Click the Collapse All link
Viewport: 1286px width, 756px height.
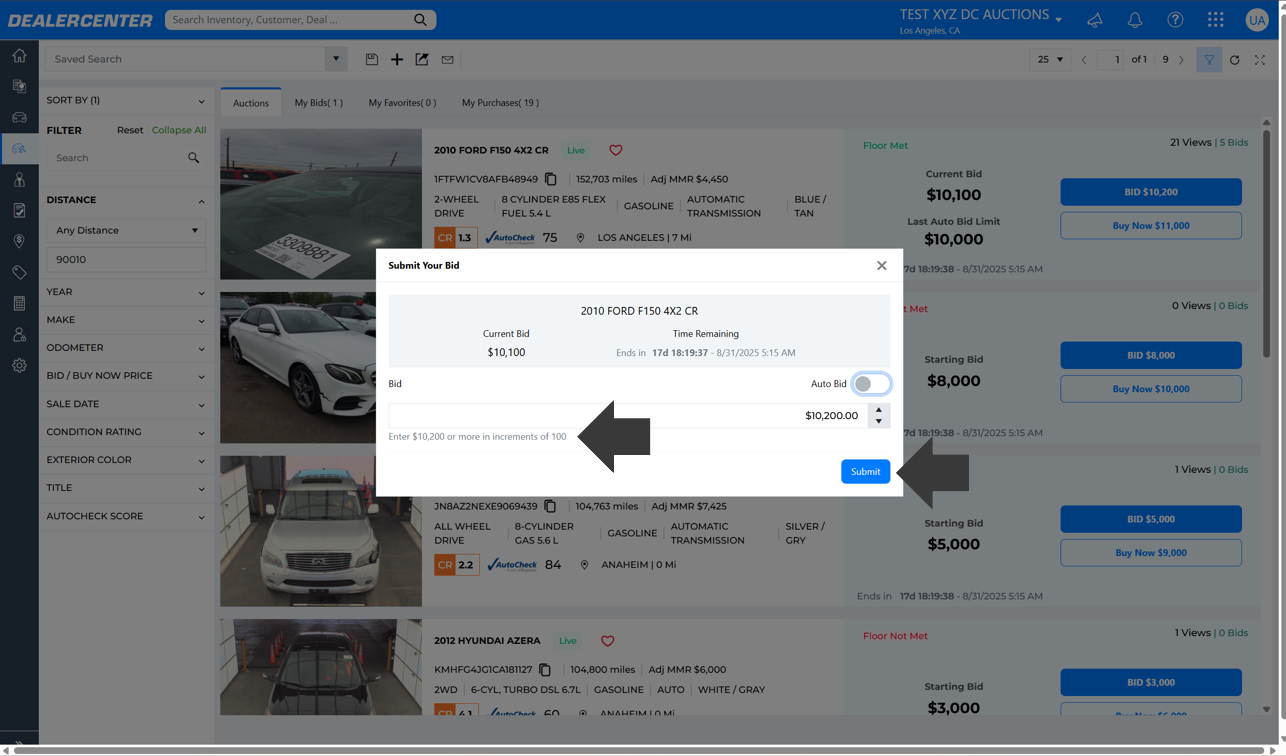179,130
